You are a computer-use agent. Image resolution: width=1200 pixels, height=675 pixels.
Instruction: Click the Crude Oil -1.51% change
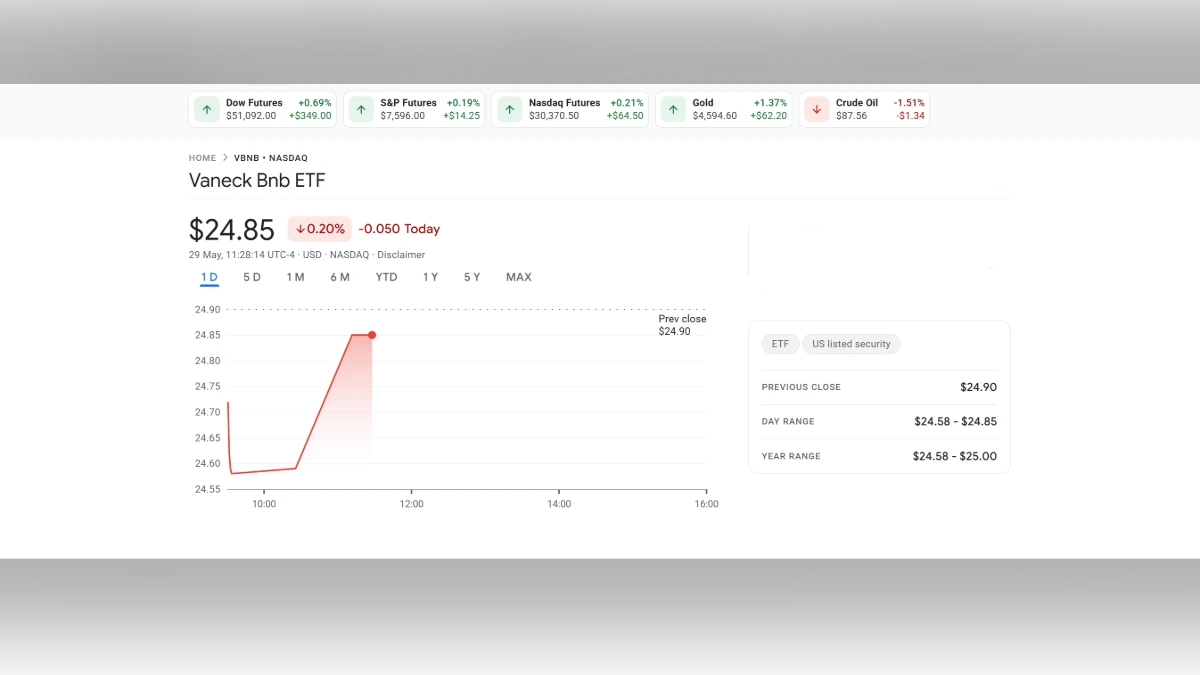(909, 103)
